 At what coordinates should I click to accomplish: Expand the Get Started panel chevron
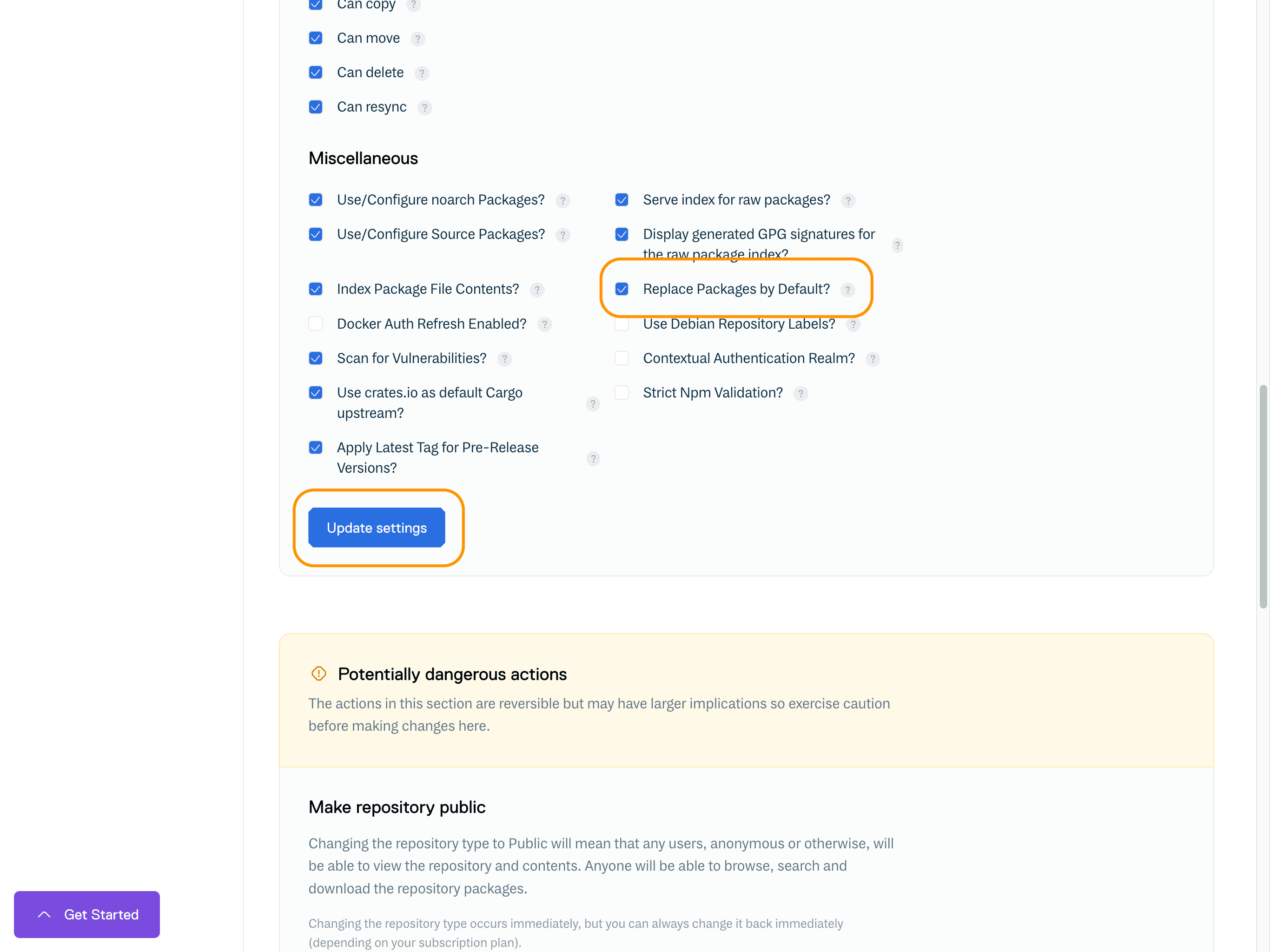[x=44, y=915]
